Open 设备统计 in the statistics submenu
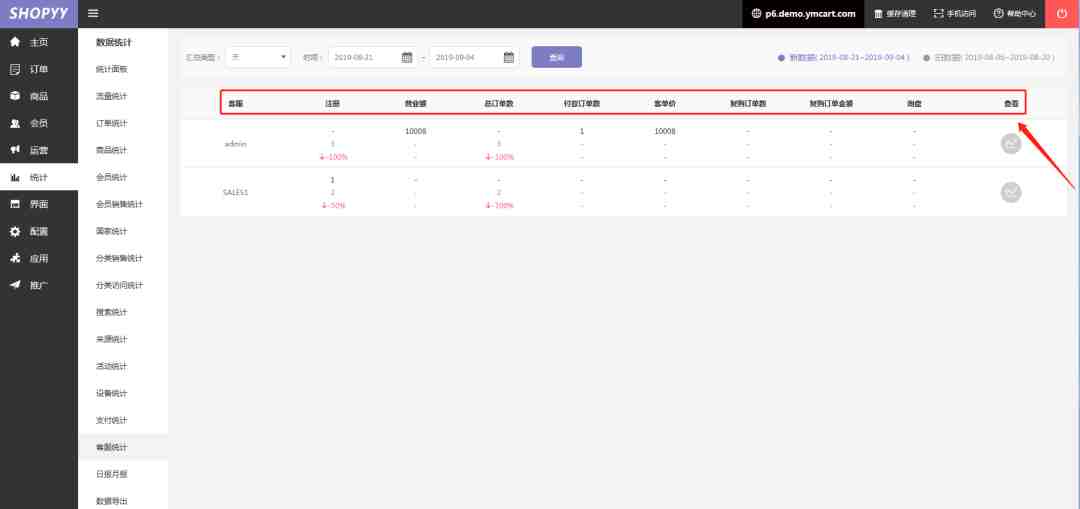This screenshot has height=509, width=1080. [x=112, y=393]
